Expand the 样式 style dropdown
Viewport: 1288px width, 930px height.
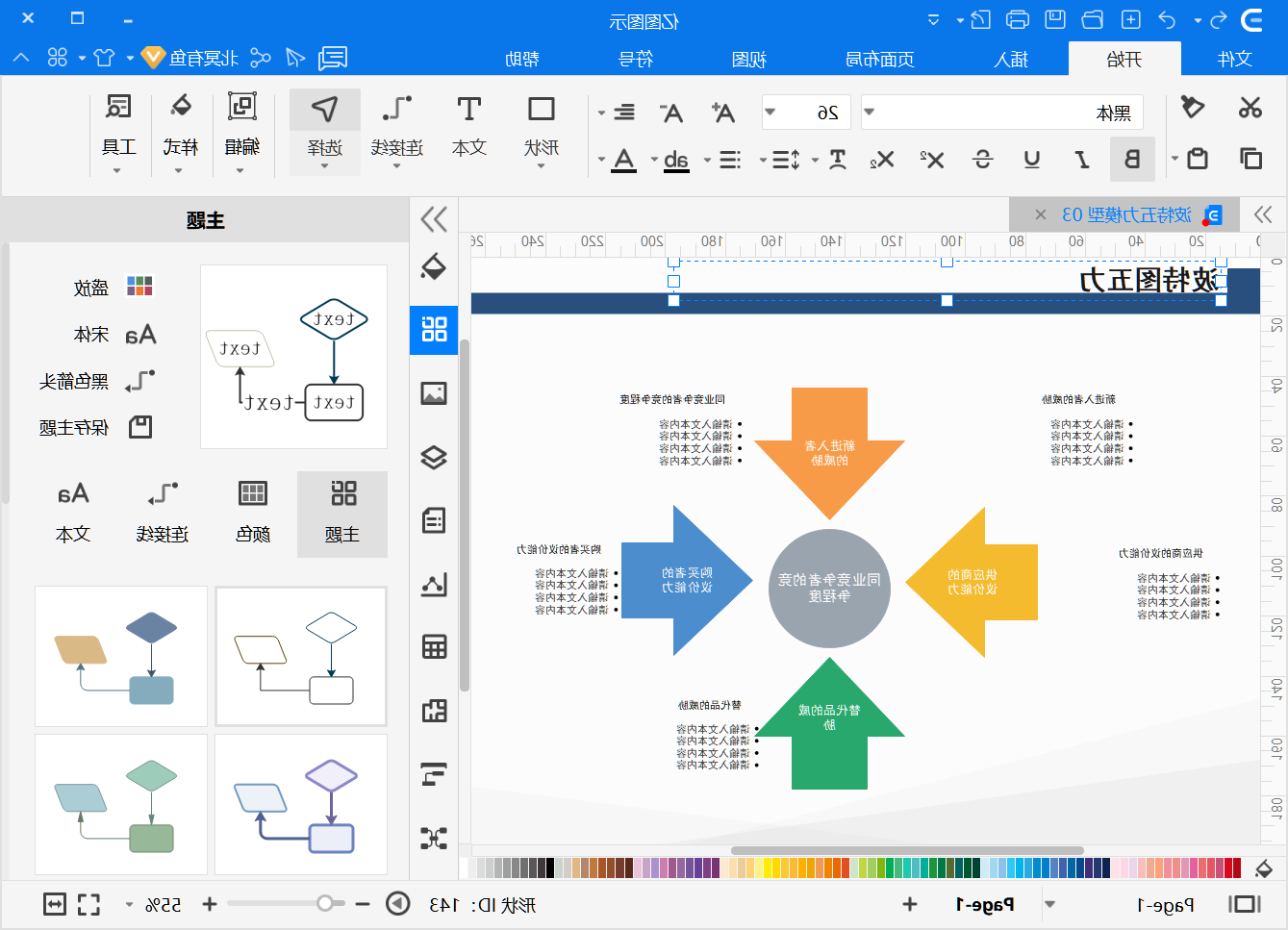click(179, 171)
